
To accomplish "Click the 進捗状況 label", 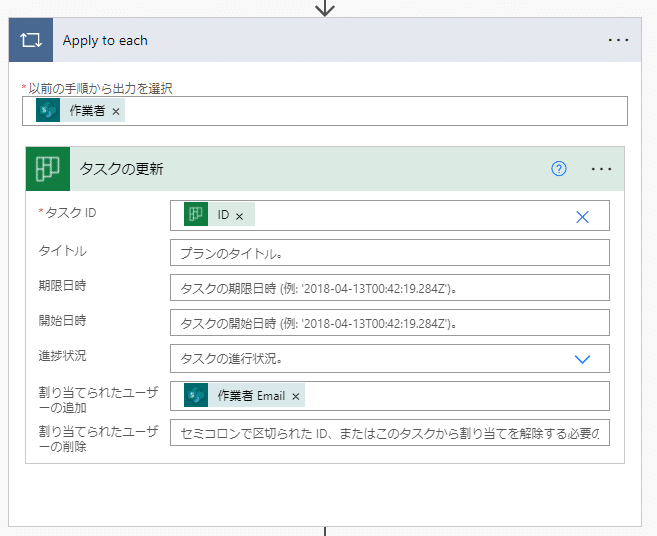I will coord(62,356).
